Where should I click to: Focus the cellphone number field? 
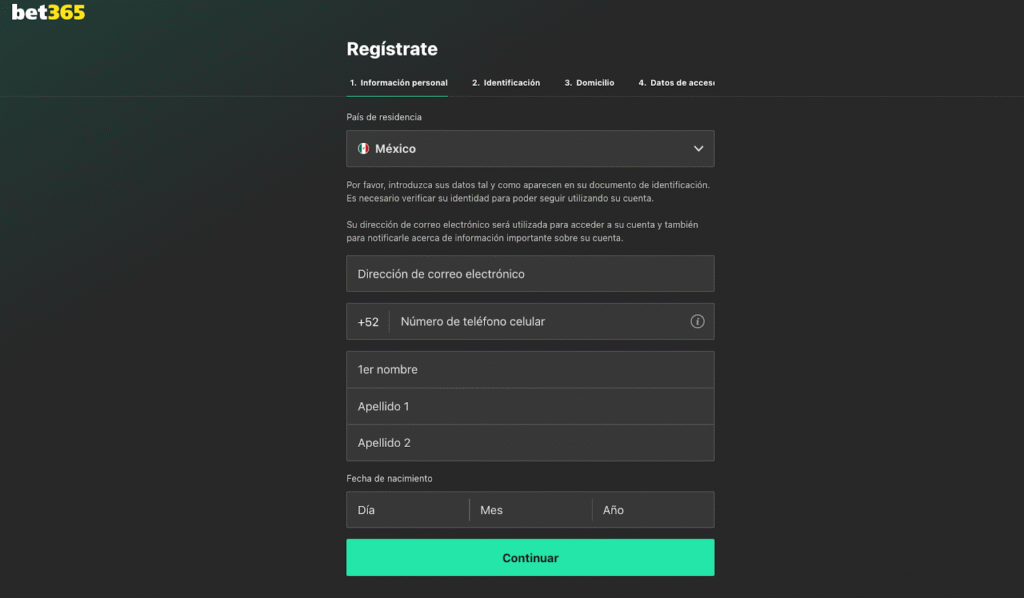coord(530,321)
